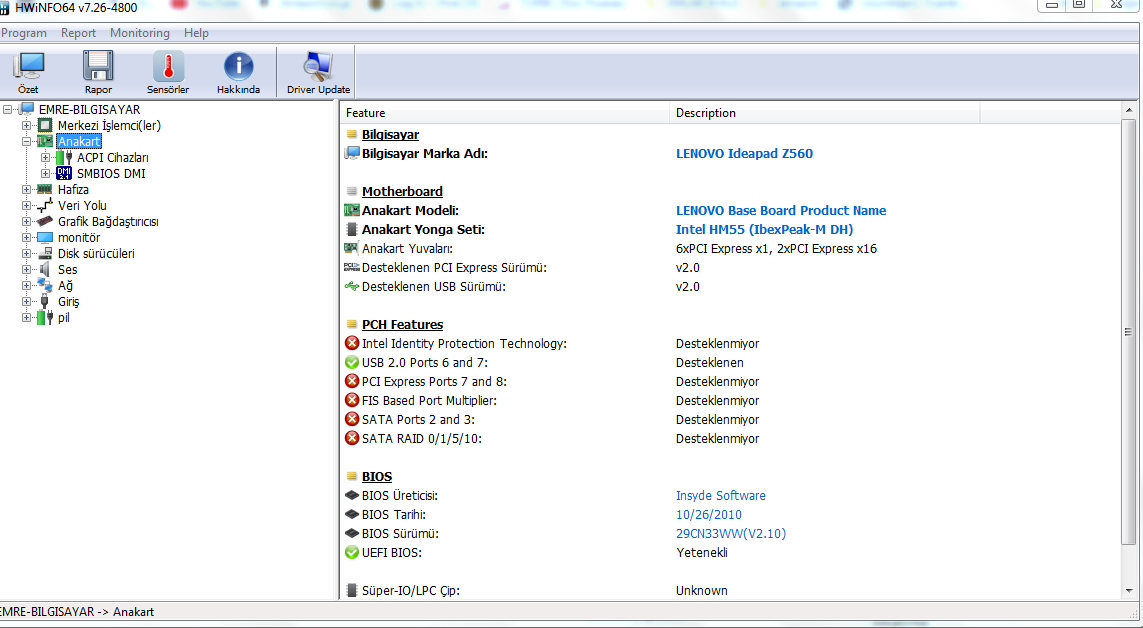Open the Monitoring menu
Viewport: 1143px width, 628px height.
tap(139, 33)
